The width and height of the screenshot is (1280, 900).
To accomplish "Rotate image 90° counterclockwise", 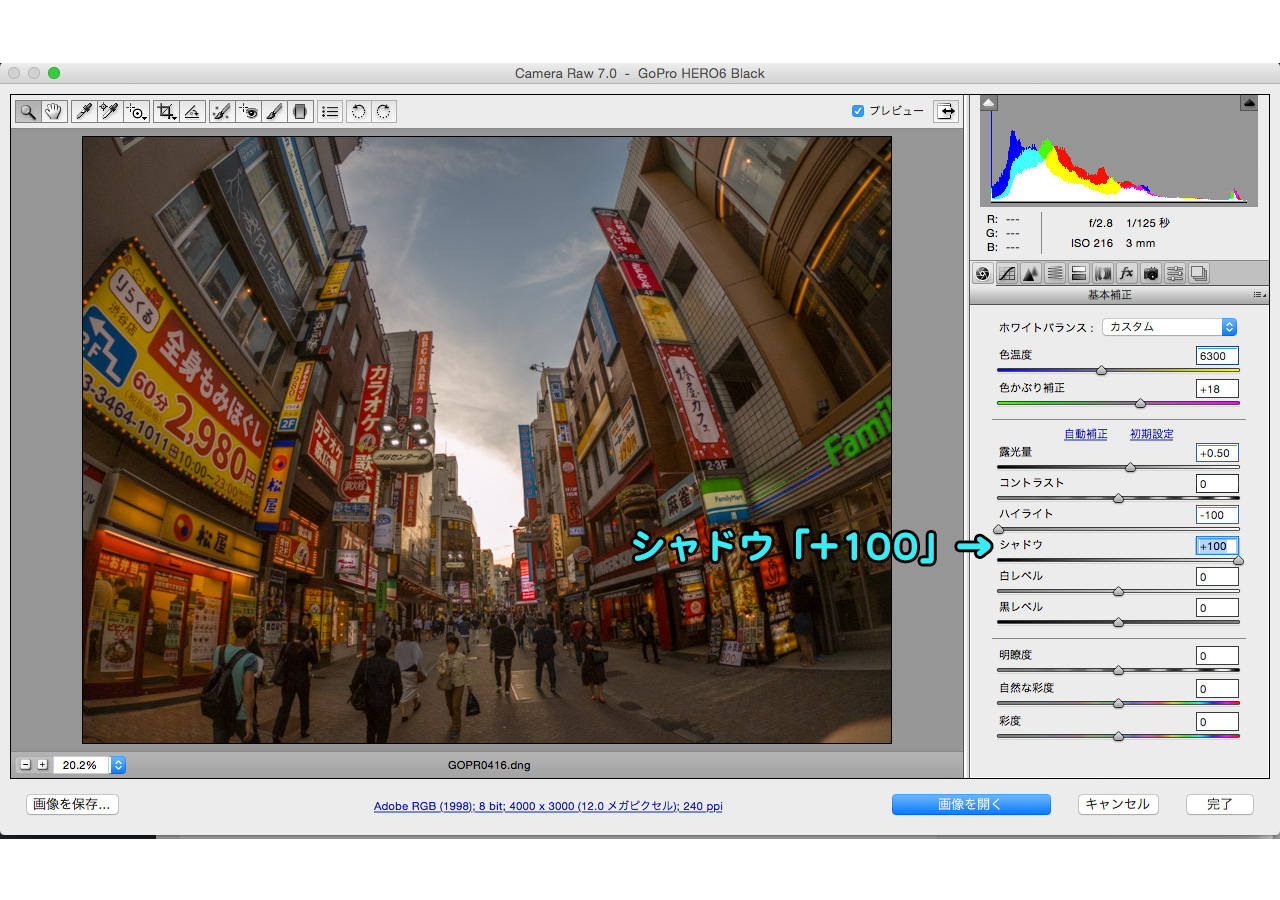I will pos(358,111).
